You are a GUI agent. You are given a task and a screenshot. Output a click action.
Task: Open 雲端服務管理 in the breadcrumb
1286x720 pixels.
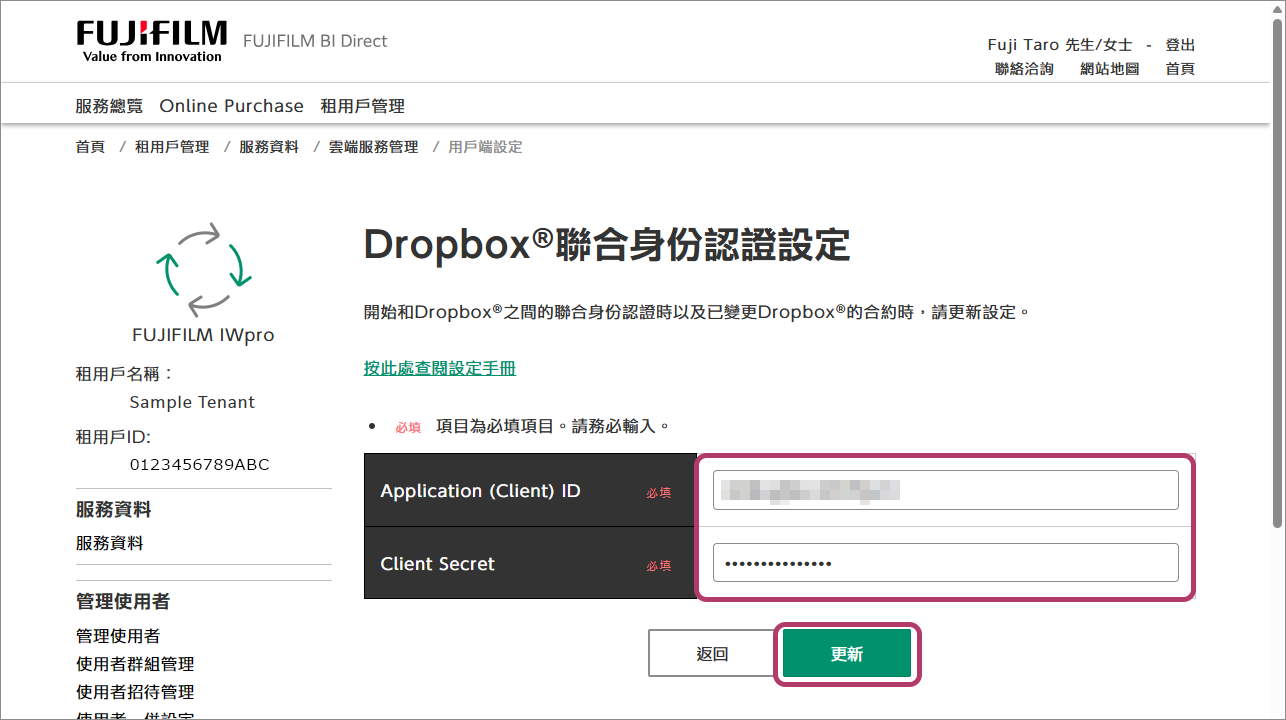pyautogui.click(x=373, y=147)
